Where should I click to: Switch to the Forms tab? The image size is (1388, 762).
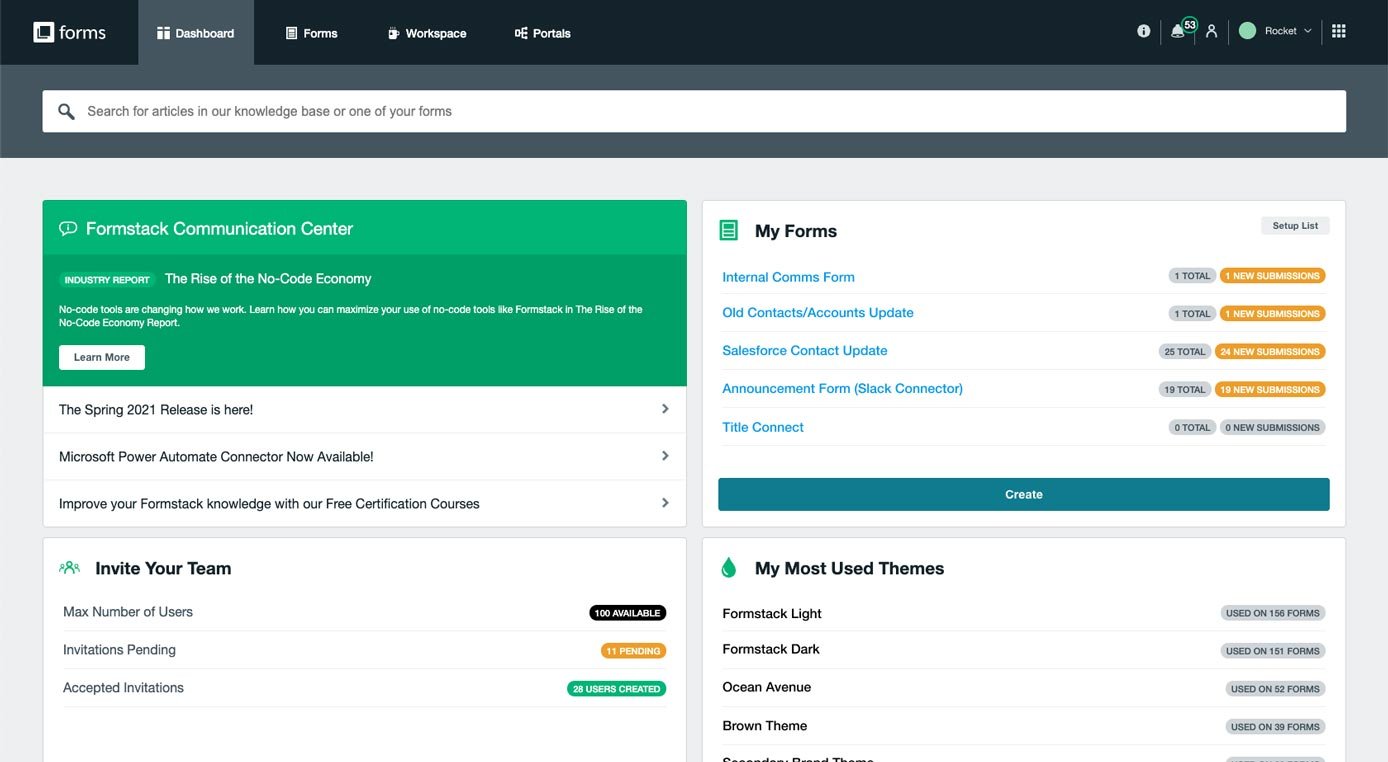(x=313, y=32)
